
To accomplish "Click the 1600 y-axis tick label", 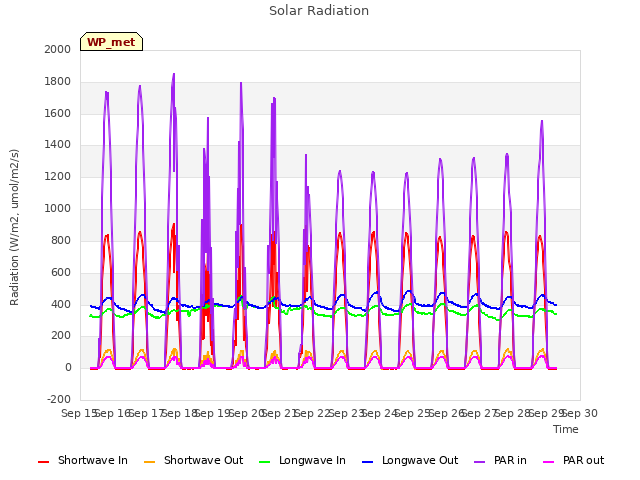I will click(58, 113).
